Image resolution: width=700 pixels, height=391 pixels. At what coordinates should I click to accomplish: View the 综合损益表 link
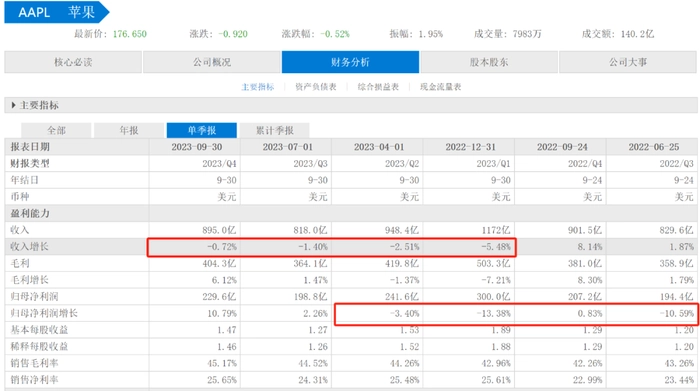click(378, 87)
